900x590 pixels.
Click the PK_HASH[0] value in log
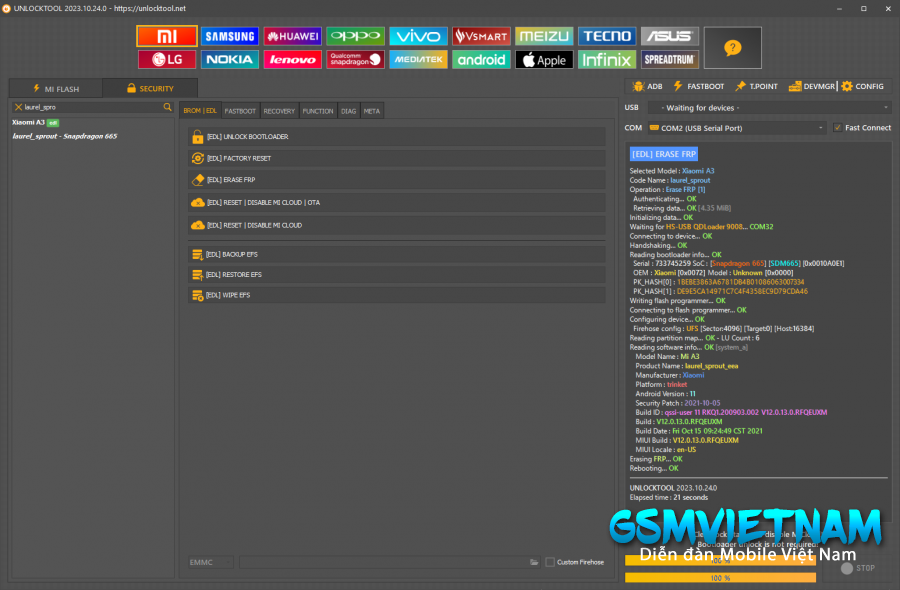[x=740, y=282]
